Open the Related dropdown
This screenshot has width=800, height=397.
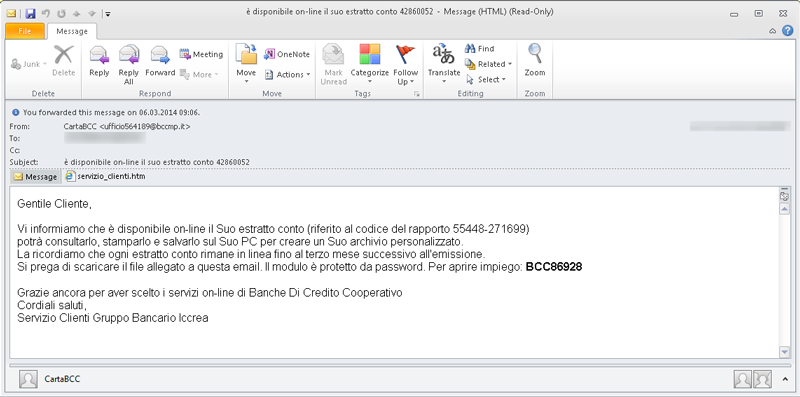[x=488, y=64]
